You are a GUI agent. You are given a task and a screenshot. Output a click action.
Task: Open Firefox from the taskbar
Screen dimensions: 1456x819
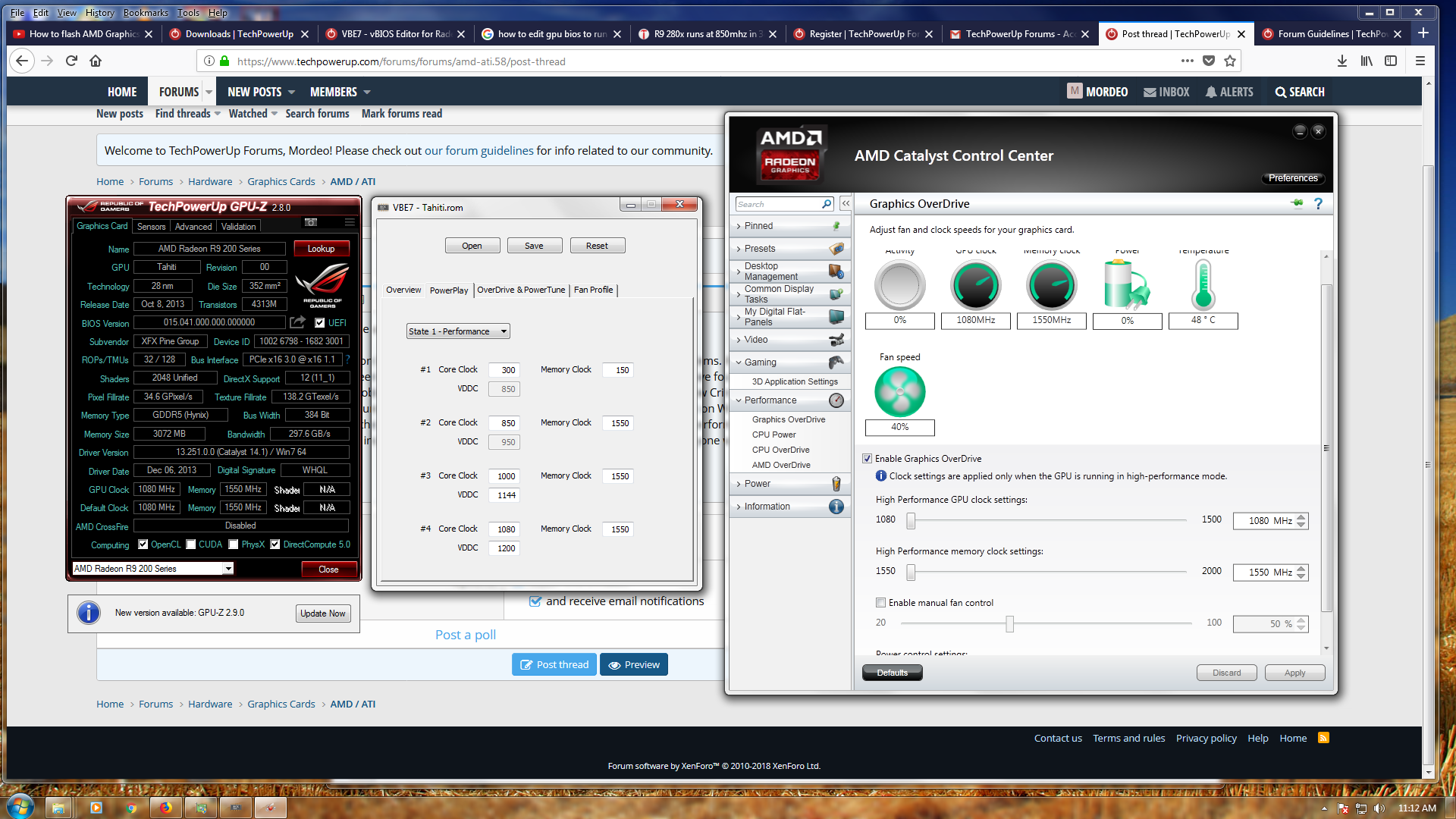[165, 808]
